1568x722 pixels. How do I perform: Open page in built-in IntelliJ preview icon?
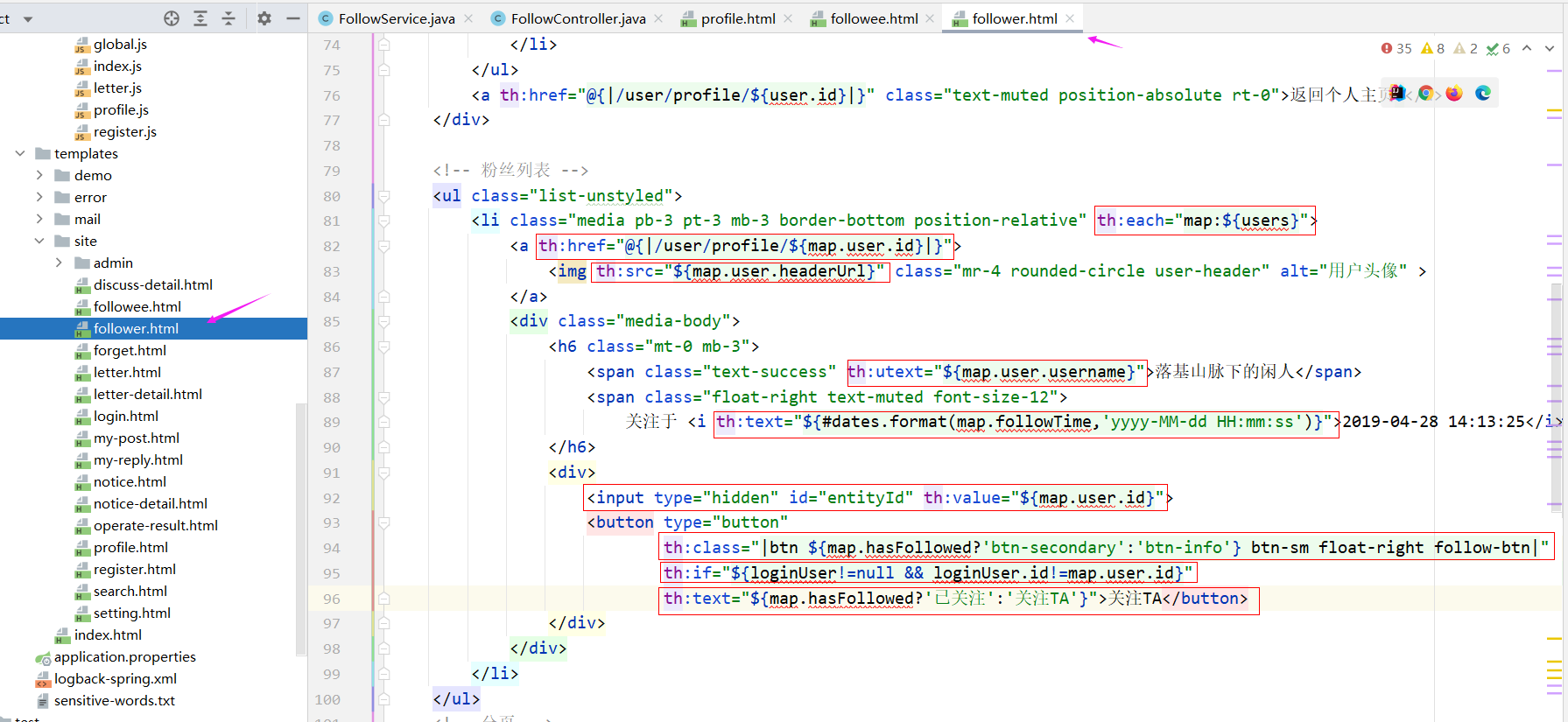(x=1397, y=93)
